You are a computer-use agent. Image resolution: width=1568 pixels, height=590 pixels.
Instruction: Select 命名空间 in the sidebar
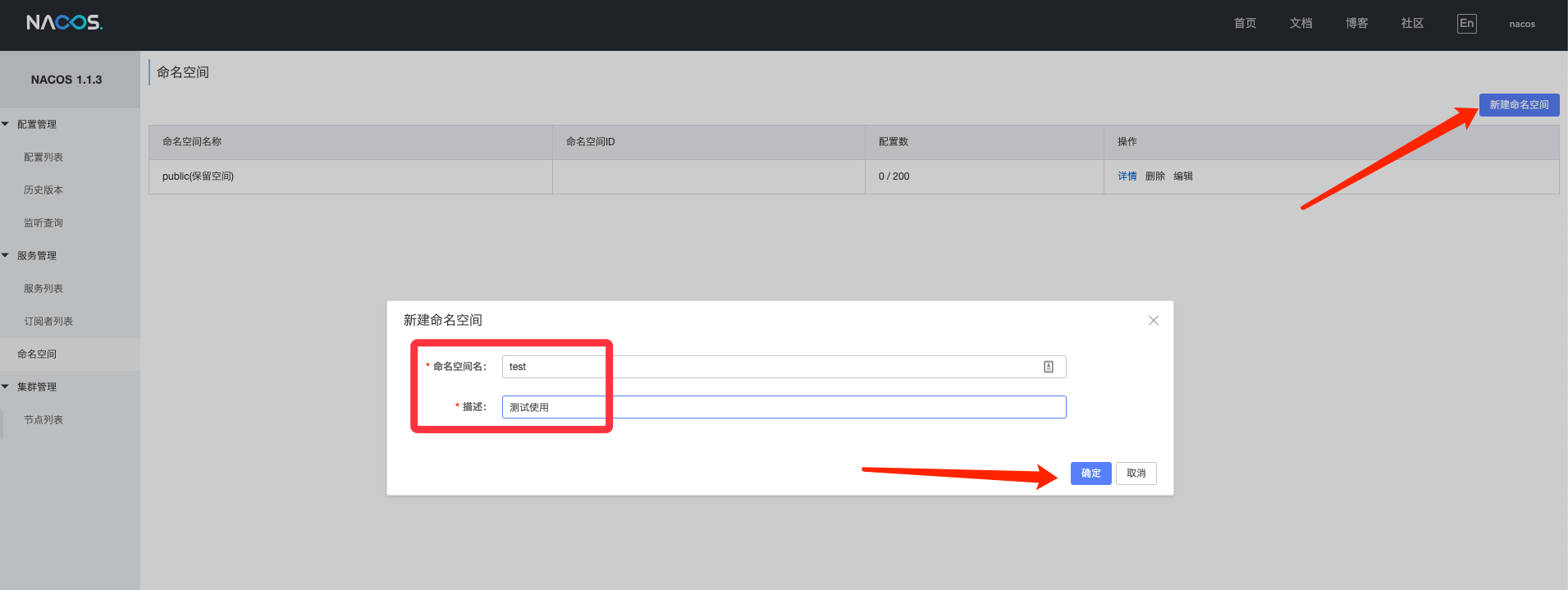point(37,354)
